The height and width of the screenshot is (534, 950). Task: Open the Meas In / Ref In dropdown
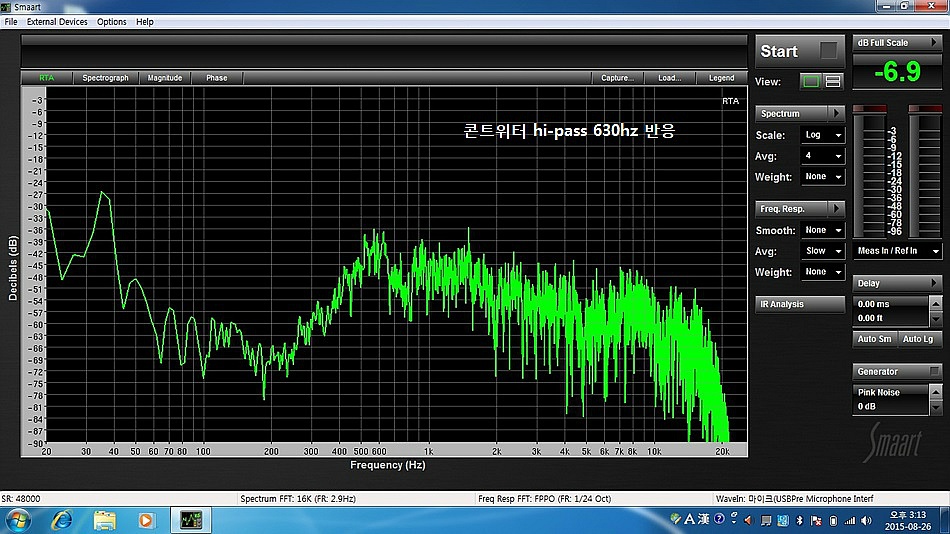897,251
